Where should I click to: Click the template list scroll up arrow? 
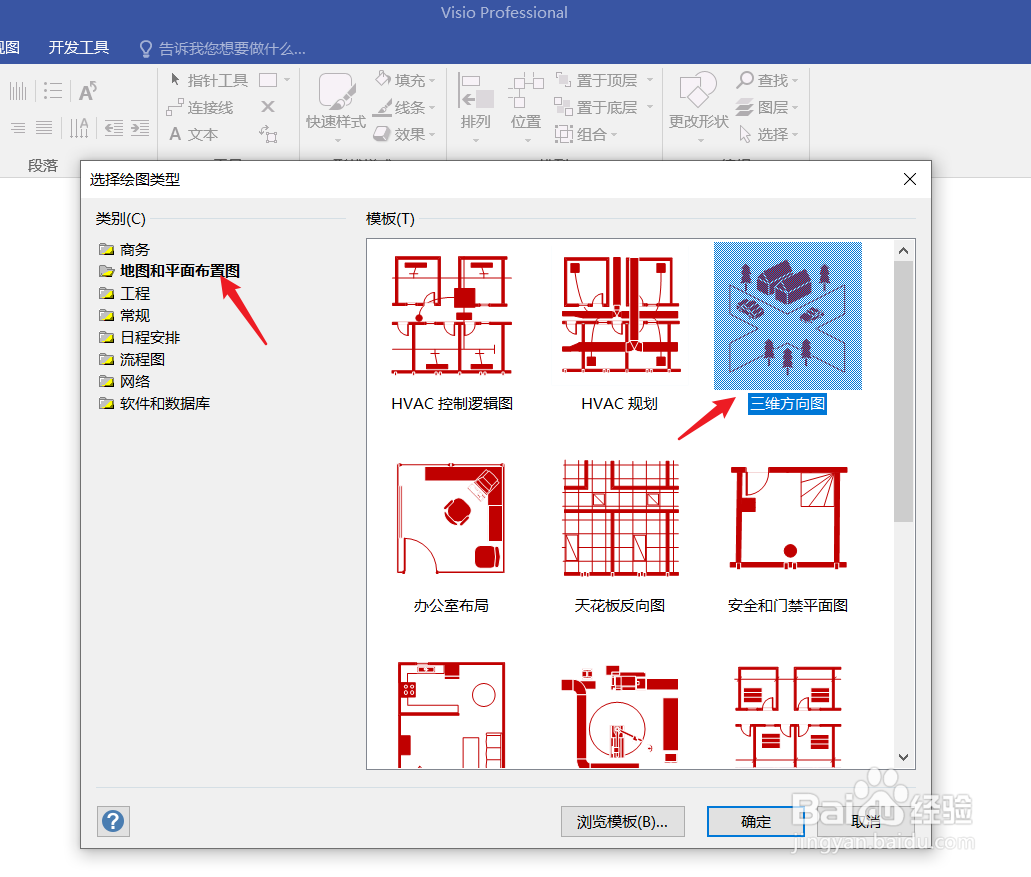pos(903,250)
